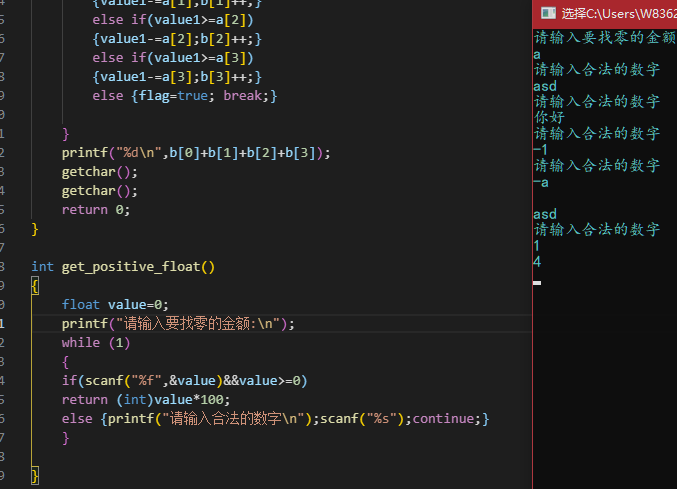Click the yellow closing brace of main function
Viewport: 677px width, 489px height.
35,229
